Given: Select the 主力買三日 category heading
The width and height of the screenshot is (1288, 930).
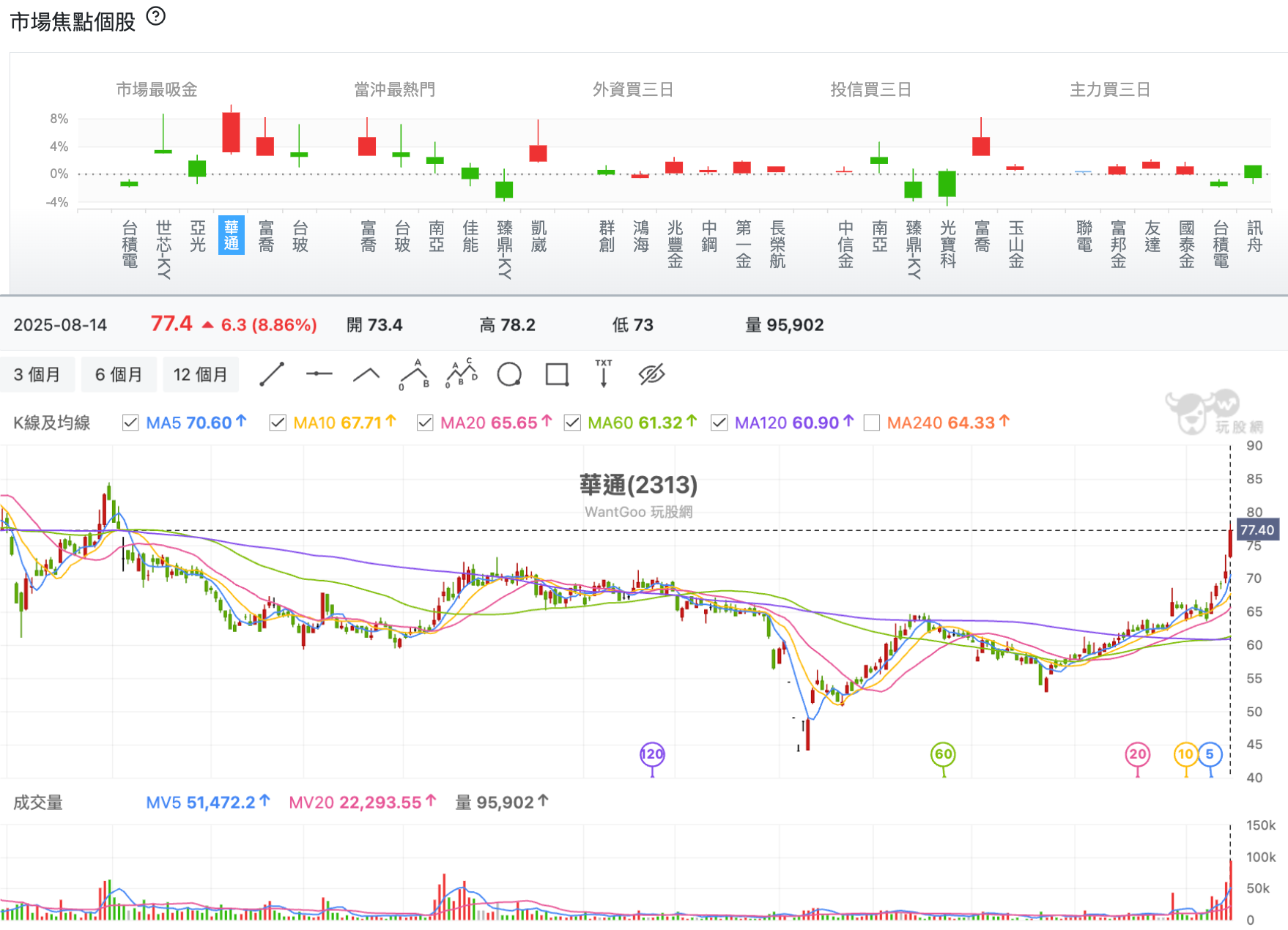Looking at the screenshot, I should [1110, 89].
